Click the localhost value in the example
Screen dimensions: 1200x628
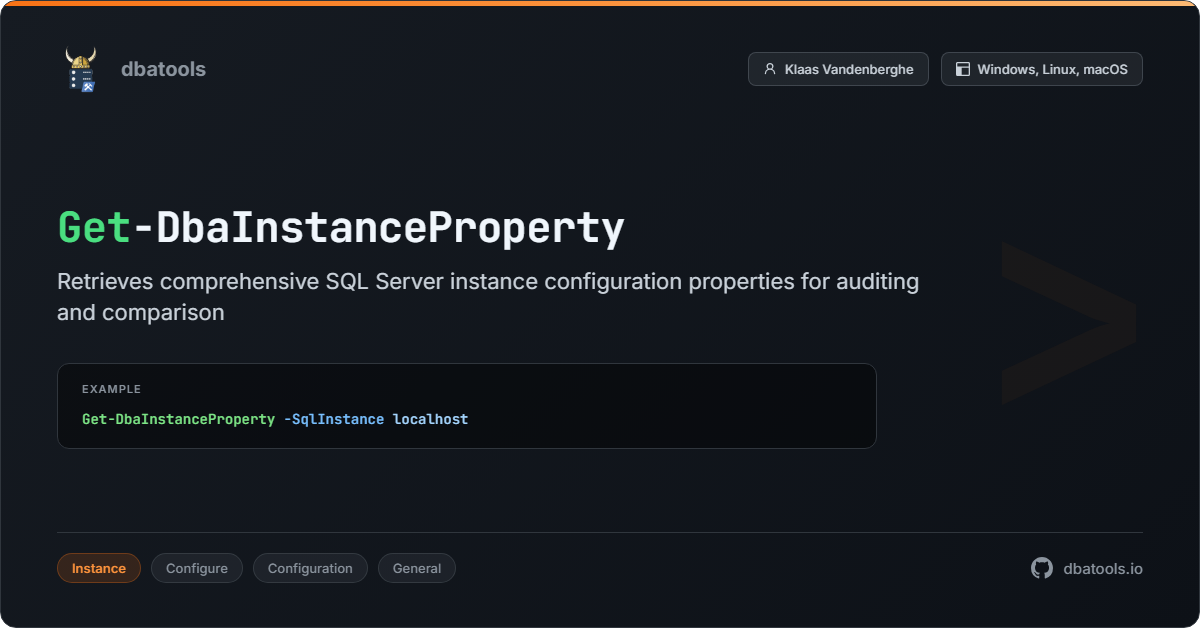point(430,419)
